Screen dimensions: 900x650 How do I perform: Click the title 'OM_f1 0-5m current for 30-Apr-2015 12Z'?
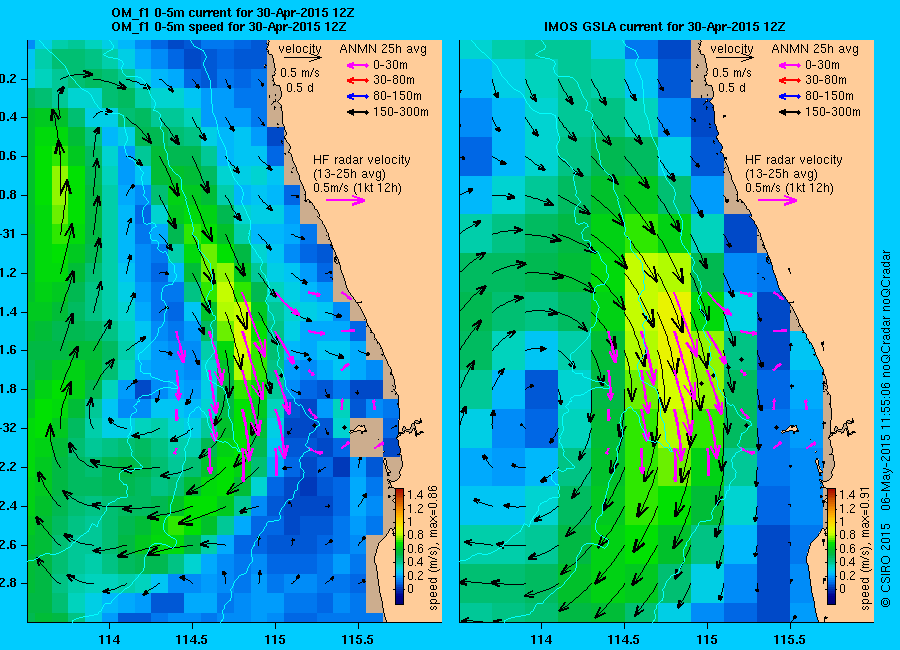(x=232, y=13)
